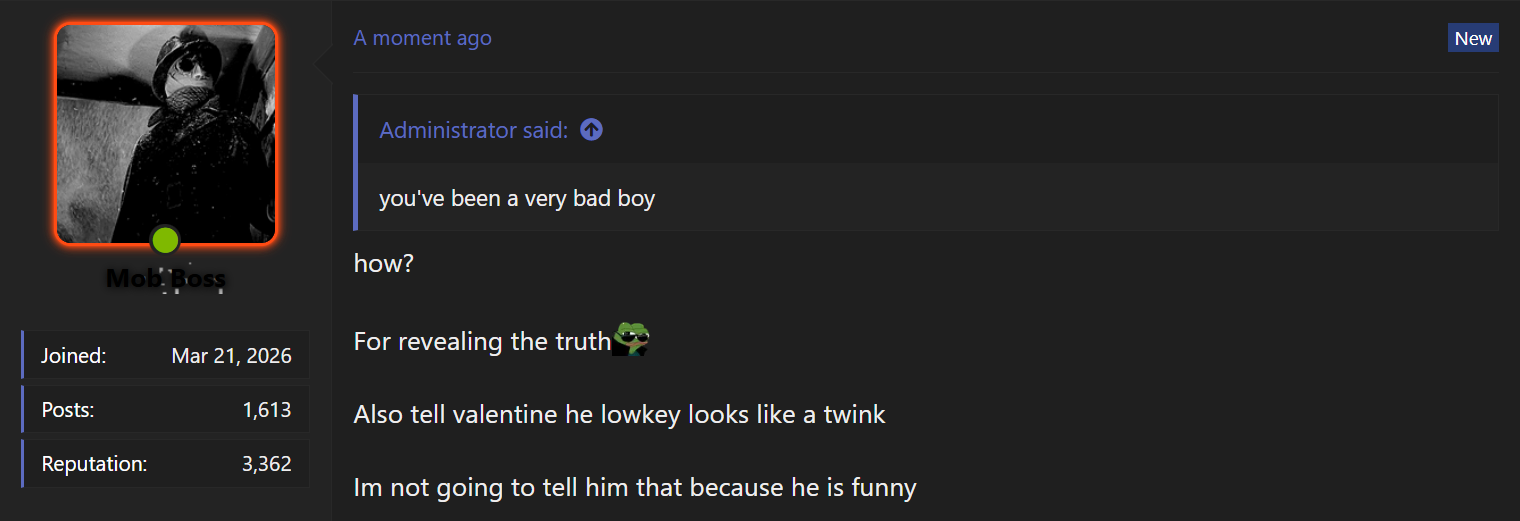Click the quoted text 'you've been a very bad boy'

point(517,198)
